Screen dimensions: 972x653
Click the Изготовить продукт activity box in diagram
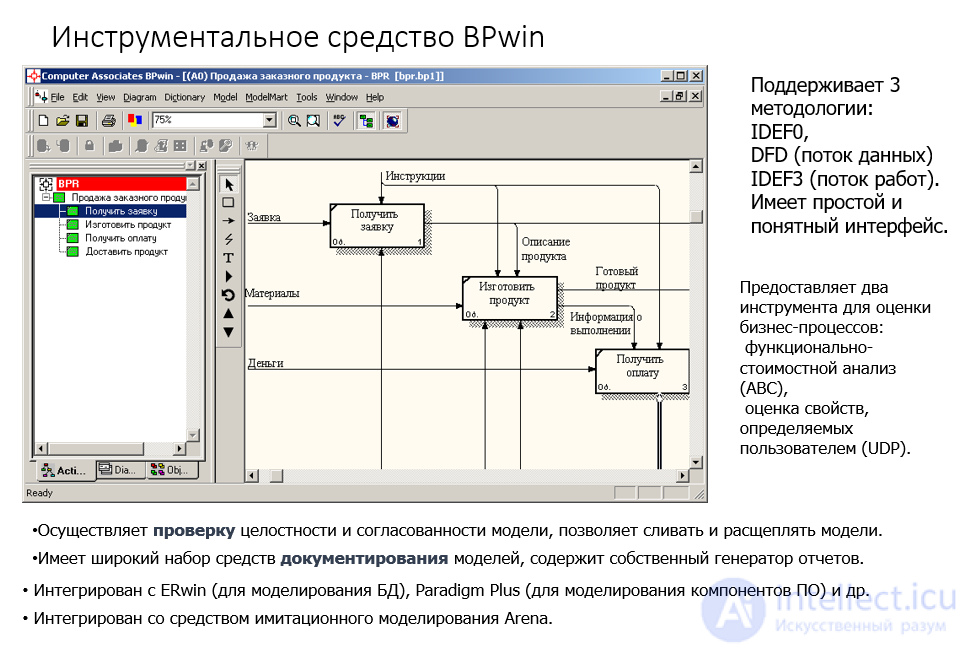[x=510, y=298]
